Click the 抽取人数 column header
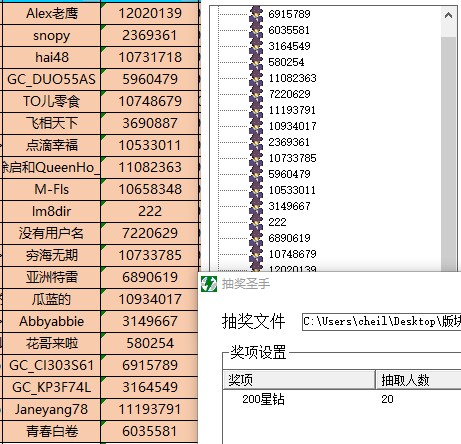The height and width of the screenshot is (444, 461). [x=418, y=380]
